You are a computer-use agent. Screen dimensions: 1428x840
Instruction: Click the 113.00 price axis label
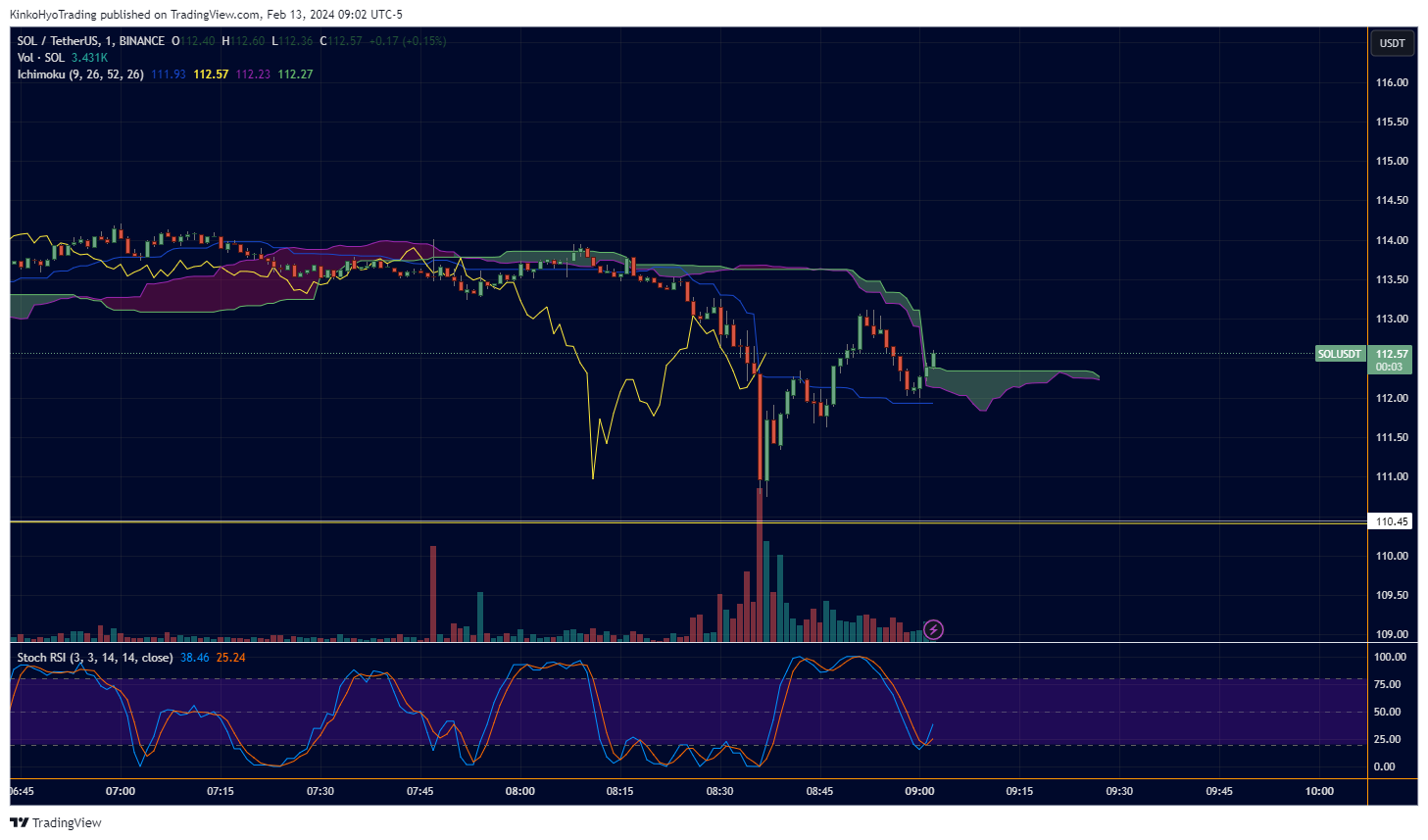coord(1392,319)
